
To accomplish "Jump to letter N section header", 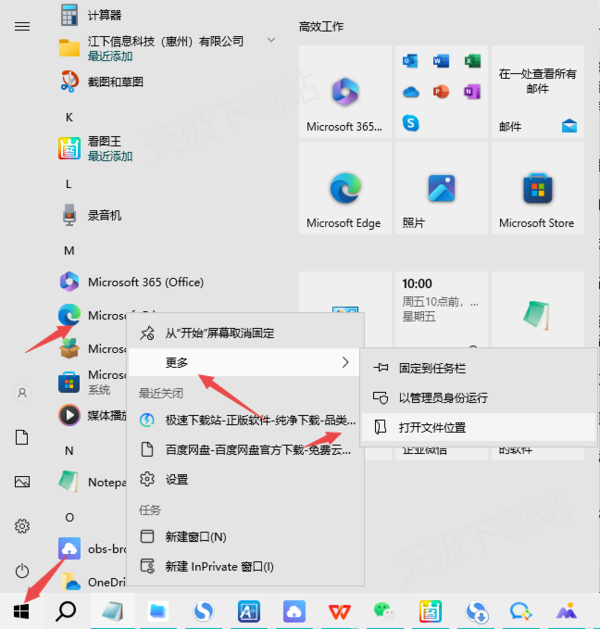I will (x=69, y=451).
